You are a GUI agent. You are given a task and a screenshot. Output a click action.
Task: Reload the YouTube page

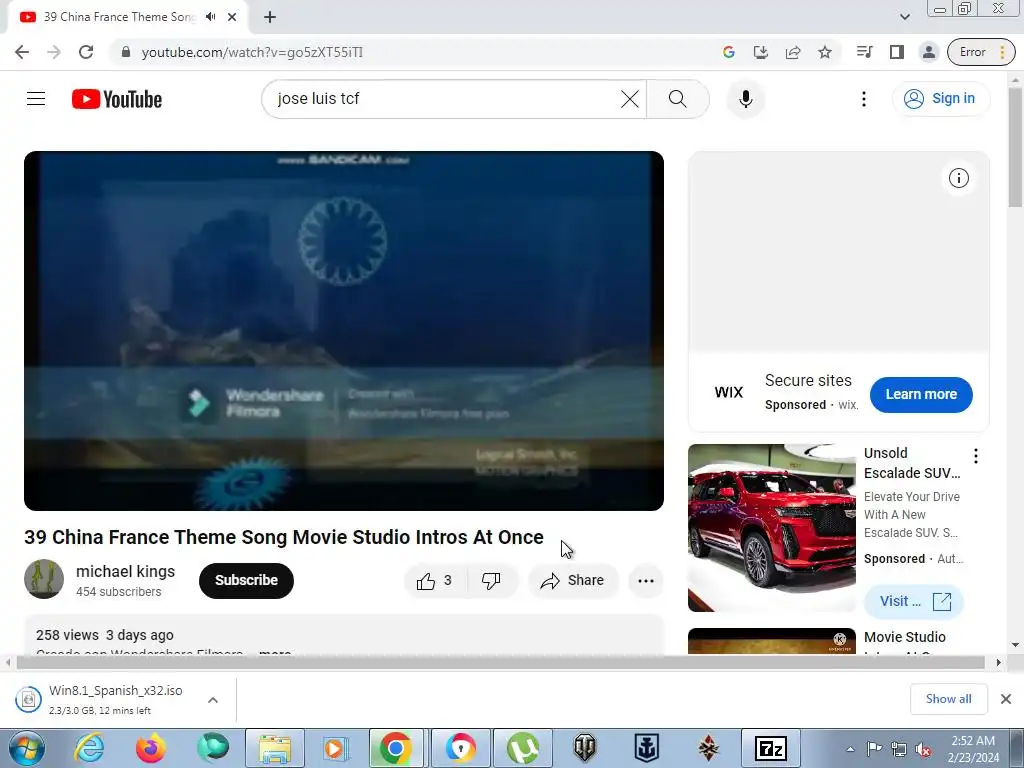[x=86, y=52]
